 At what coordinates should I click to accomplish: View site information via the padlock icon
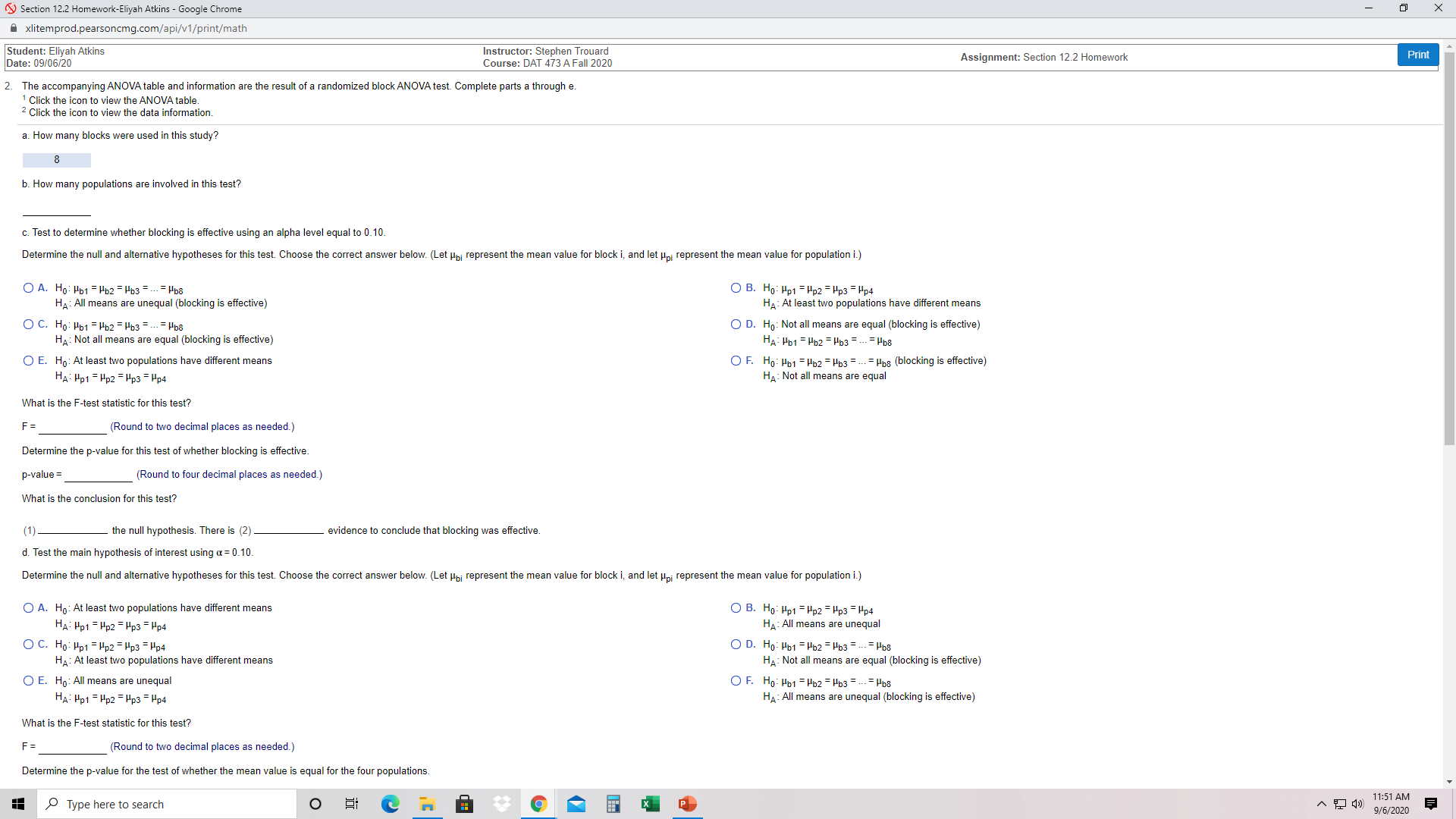pyautogui.click(x=13, y=28)
